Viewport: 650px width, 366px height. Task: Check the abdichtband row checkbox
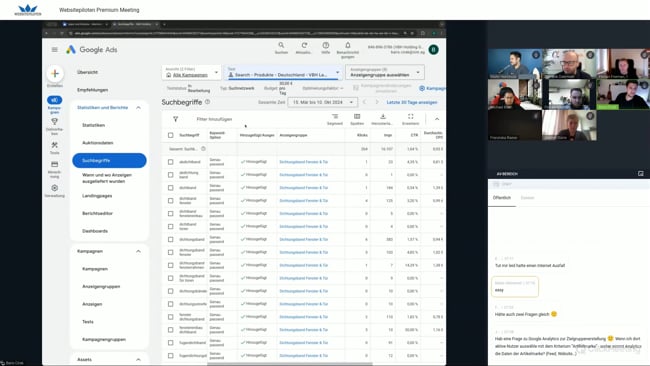coord(170,162)
